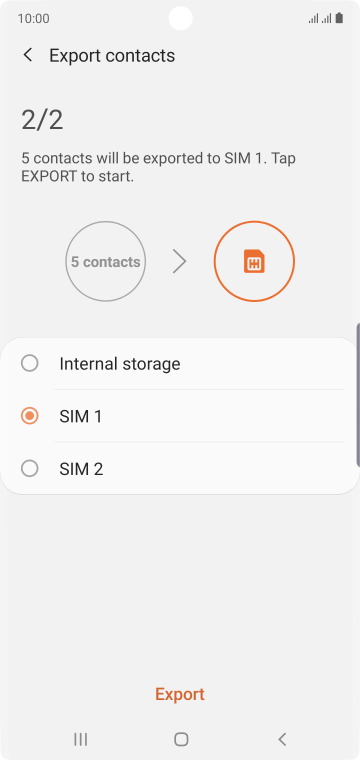
Task: Select the SIM 1 radio button
Action: pyautogui.click(x=30, y=416)
